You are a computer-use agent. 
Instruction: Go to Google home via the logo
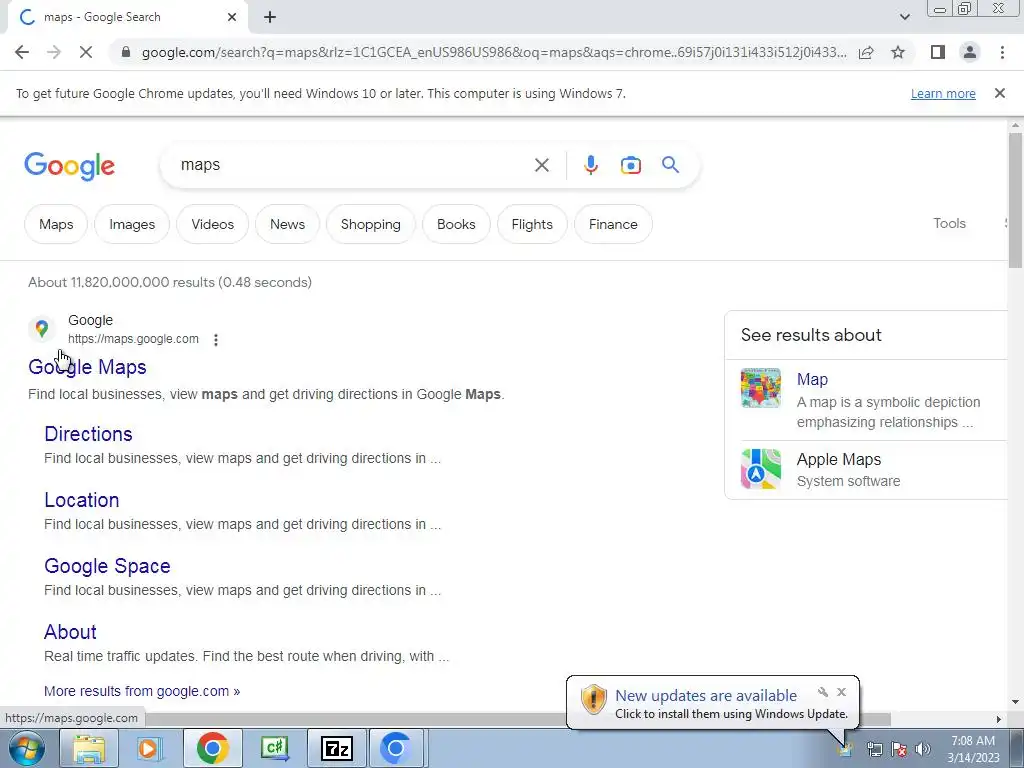[x=69, y=167]
